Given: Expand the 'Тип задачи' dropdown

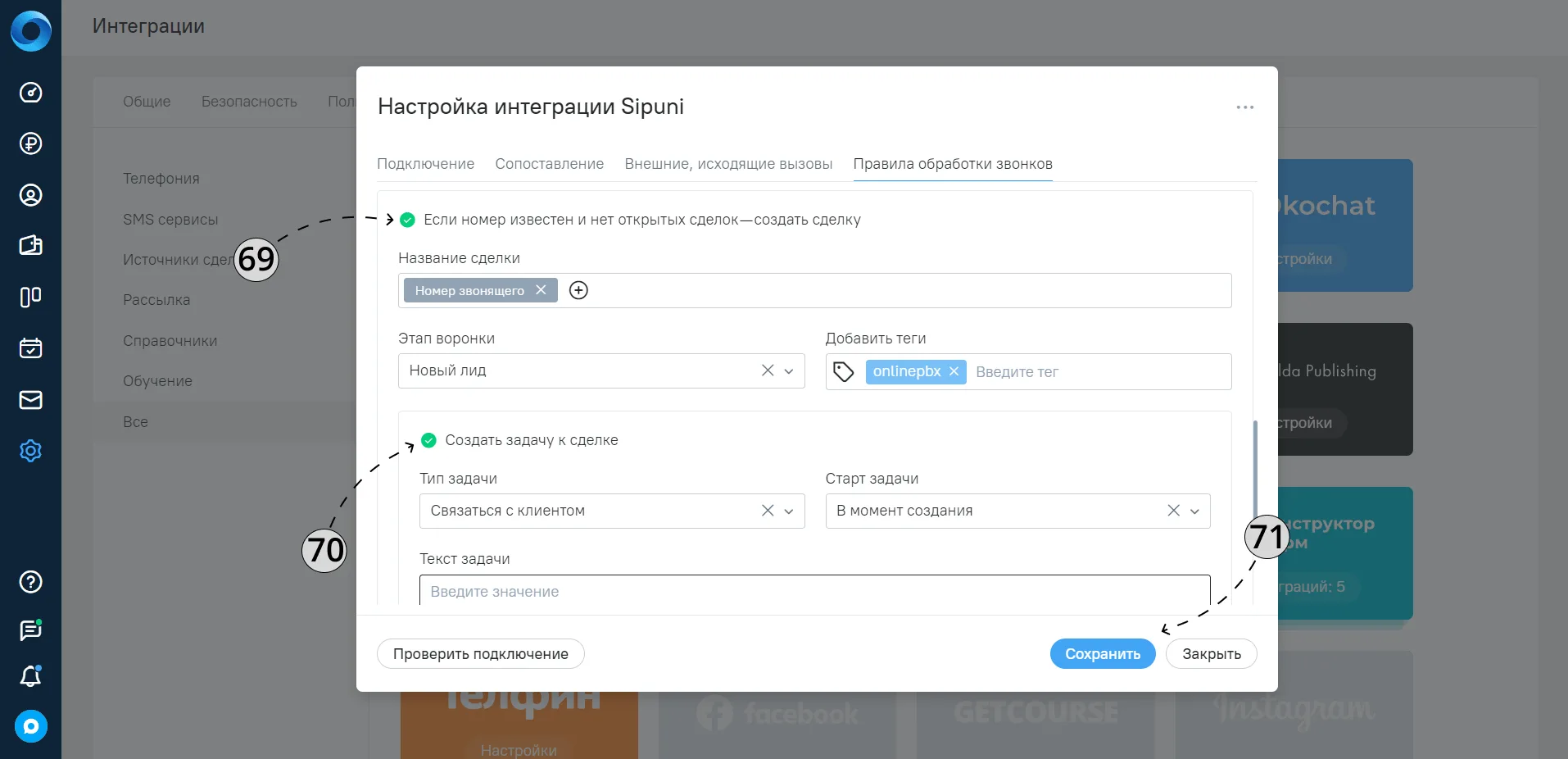Looking at the screenshot, I should point(789,511).
